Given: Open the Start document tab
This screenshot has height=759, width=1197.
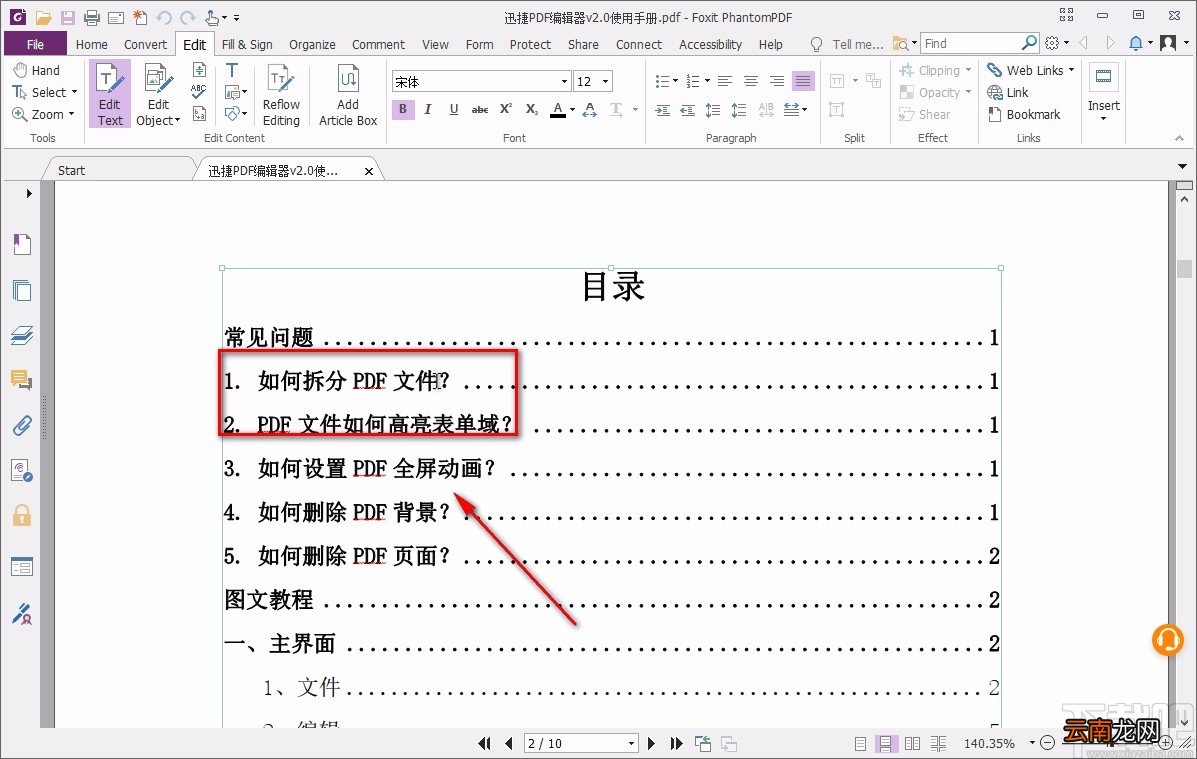Looking at the screenshot, I should [72, 170].
